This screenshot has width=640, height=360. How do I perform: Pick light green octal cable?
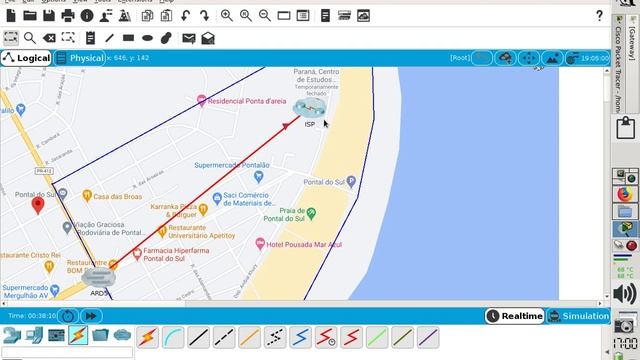click(377, 338)
